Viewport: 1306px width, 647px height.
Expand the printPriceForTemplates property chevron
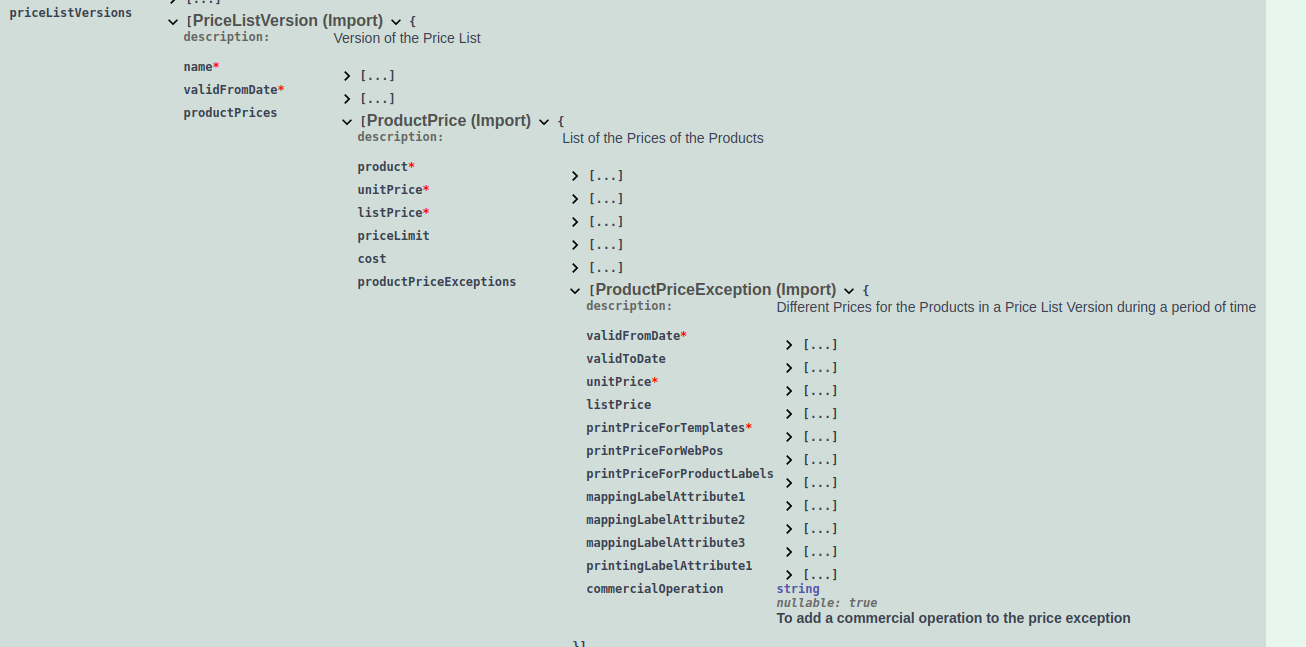[x=789, y=437]
